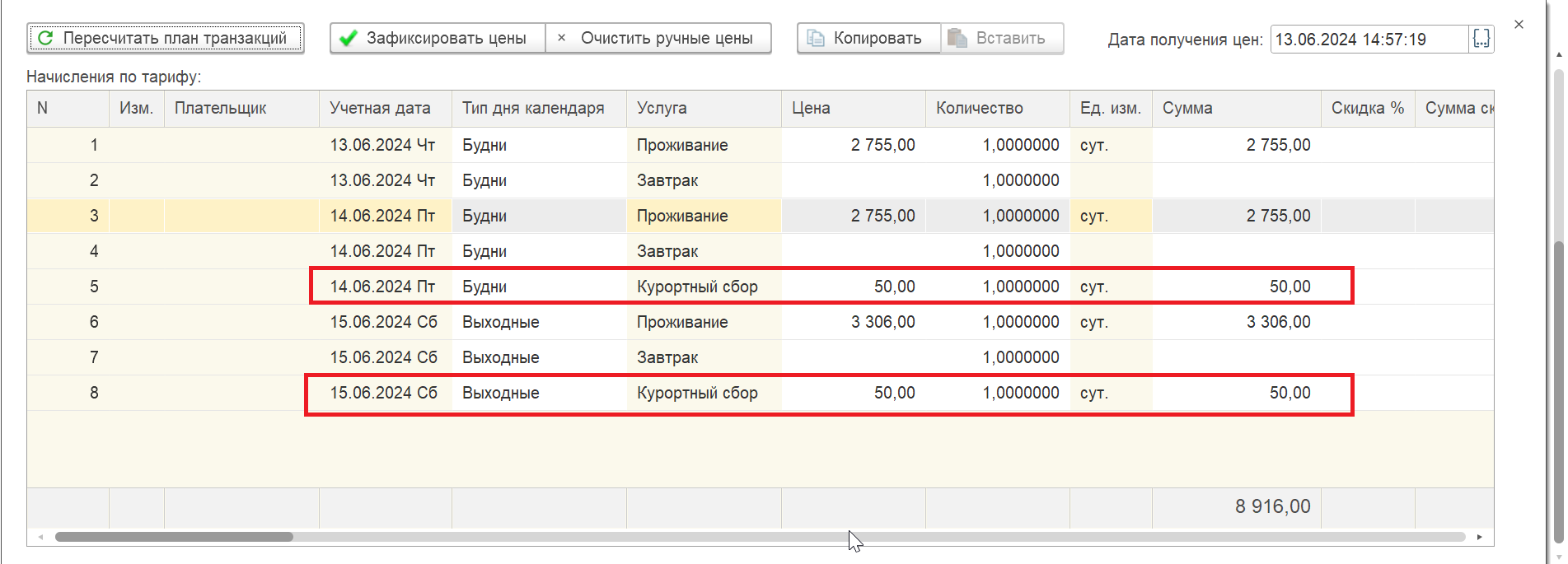Click the Цена column header

854,109
